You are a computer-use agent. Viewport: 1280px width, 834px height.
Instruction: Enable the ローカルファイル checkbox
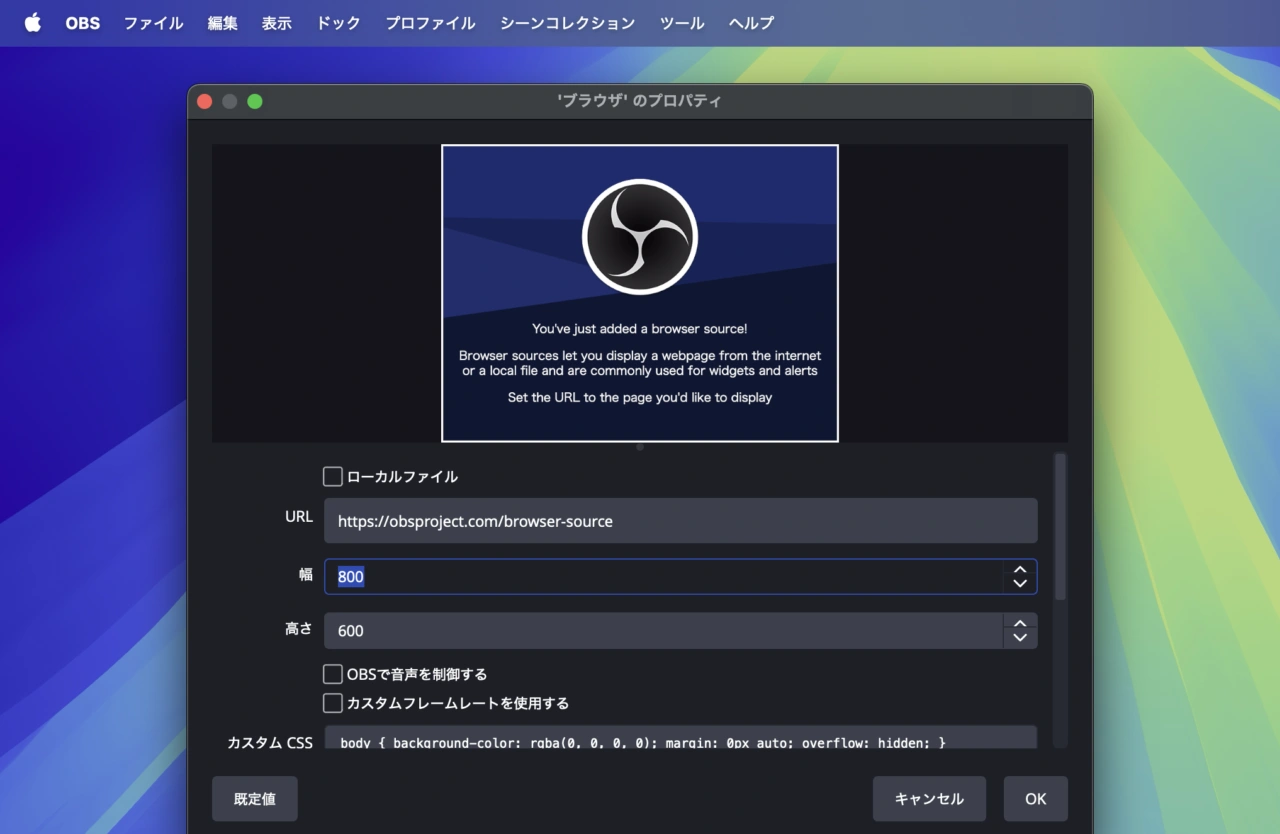pyautogui.click(x=333, y=477)
